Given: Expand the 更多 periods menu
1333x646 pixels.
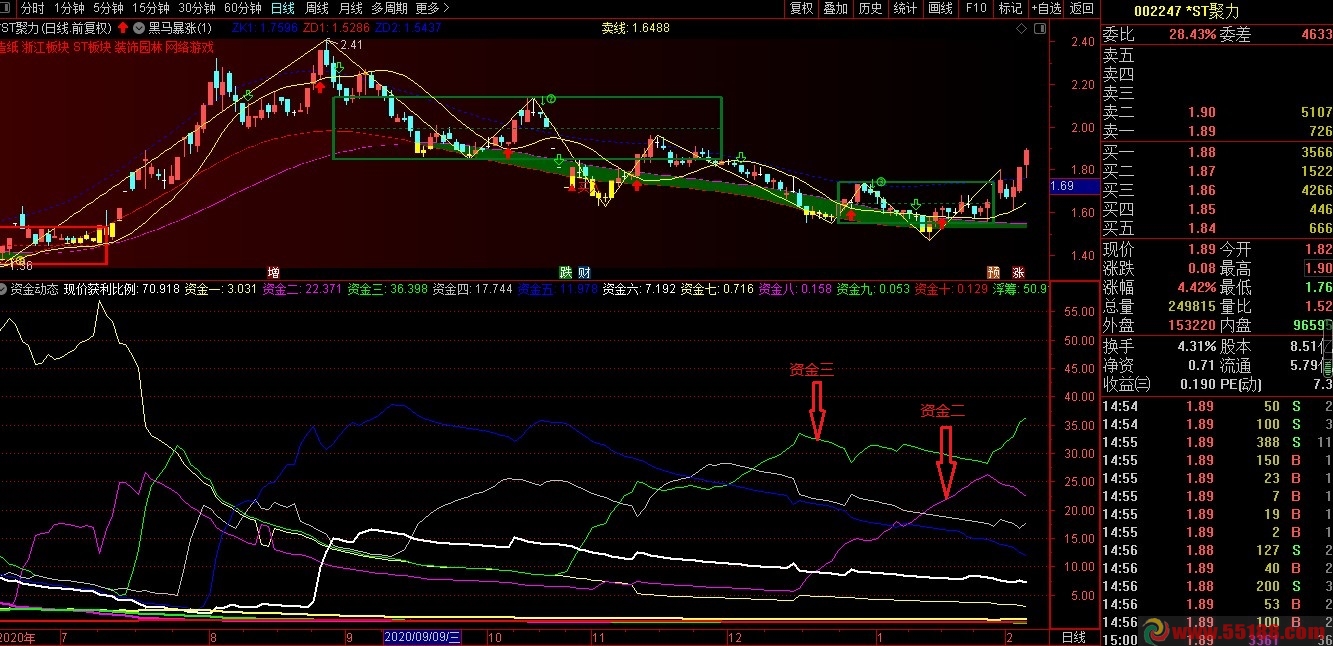Looking at the screenshot, I should coord(433,8).
